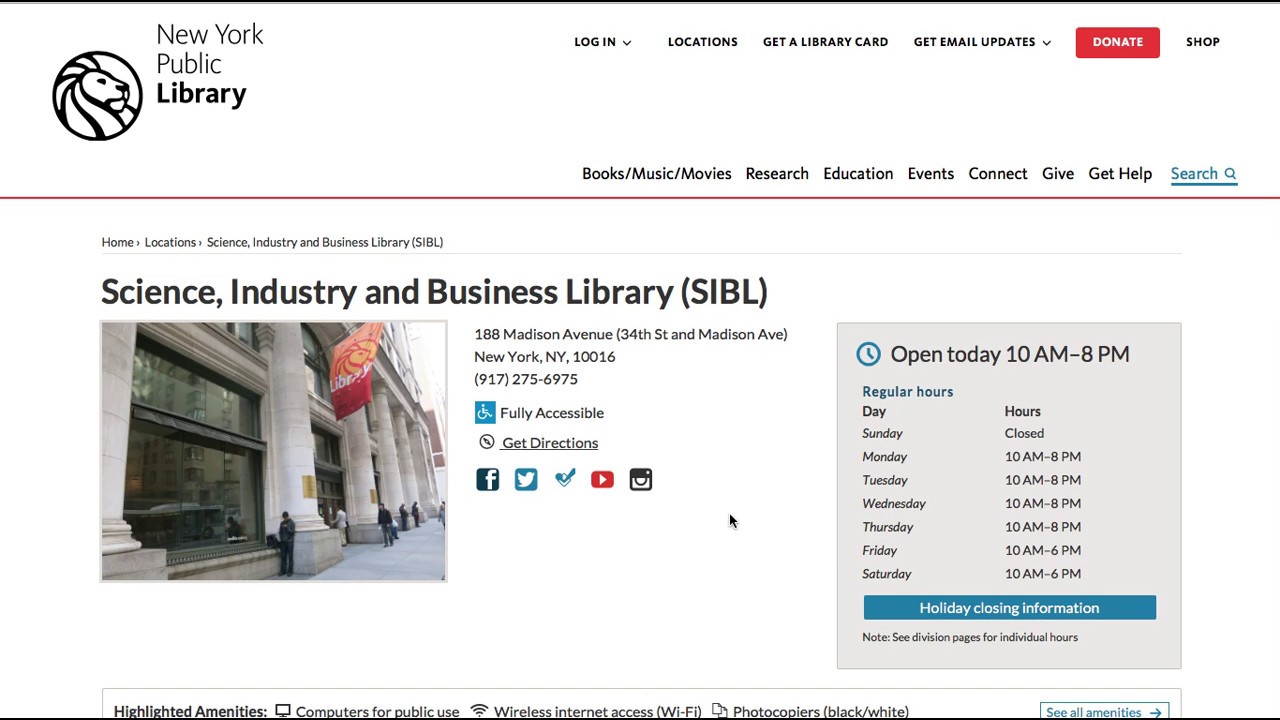The image size is (1280, 720).
Task: Open the Connect menu
Action: [x=998, y=174]
